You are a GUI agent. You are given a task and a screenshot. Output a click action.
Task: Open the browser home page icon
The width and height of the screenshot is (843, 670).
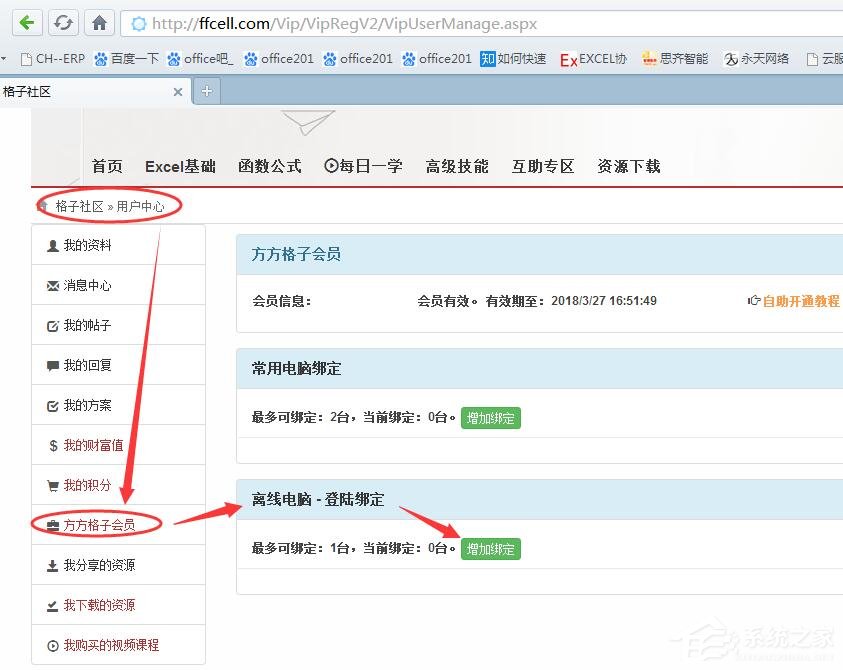point(98,22)
